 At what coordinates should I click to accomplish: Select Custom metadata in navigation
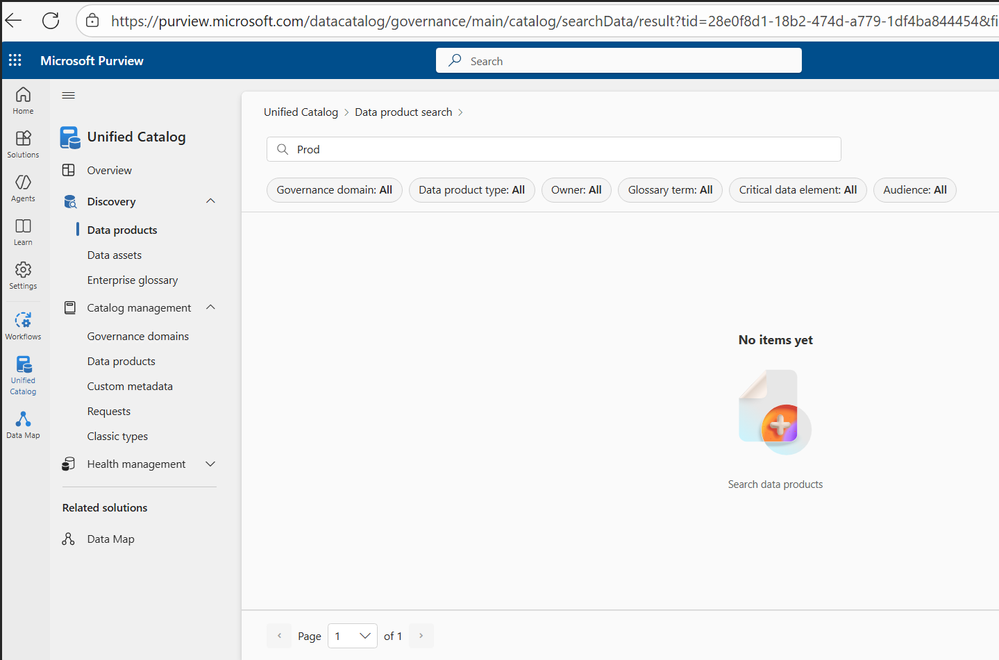click(130, 386)
